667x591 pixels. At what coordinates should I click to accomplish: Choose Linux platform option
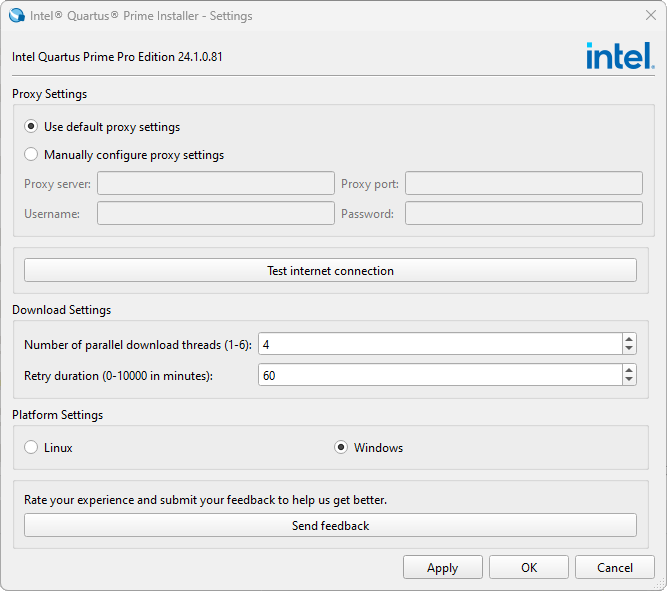pos(31,448)
